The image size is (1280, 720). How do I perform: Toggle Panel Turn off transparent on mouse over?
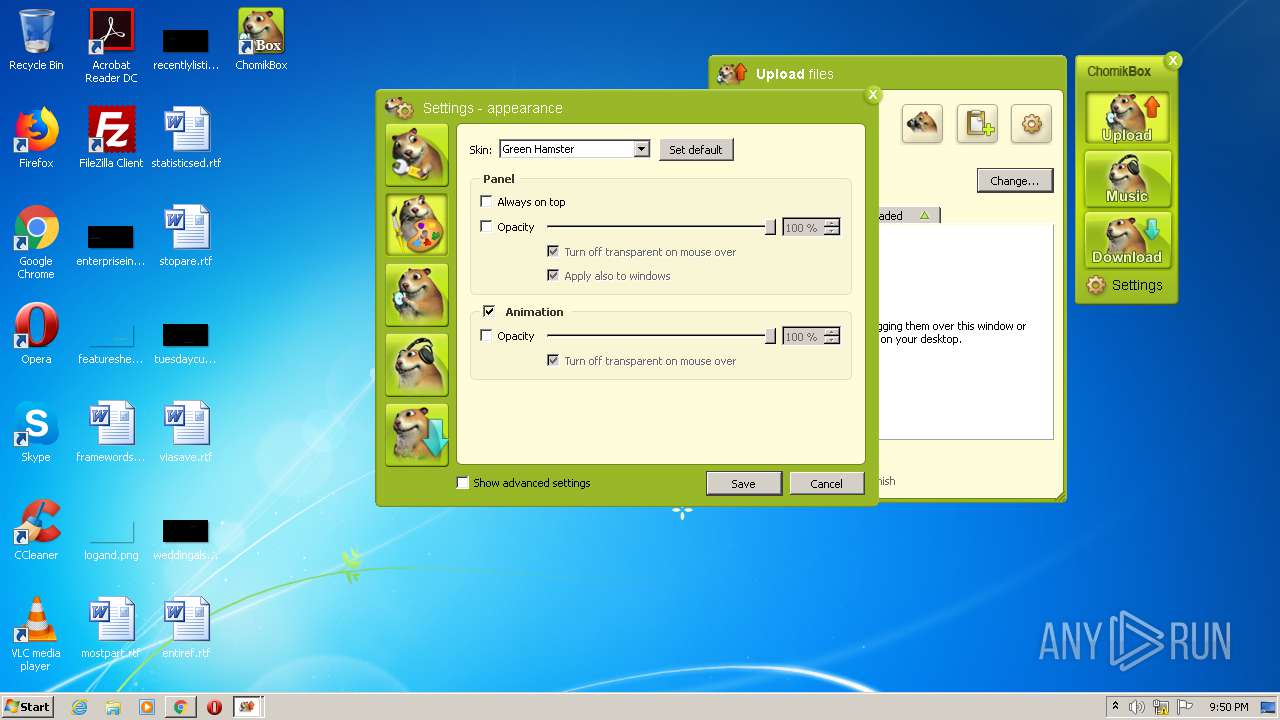click(x=553, y=252)
